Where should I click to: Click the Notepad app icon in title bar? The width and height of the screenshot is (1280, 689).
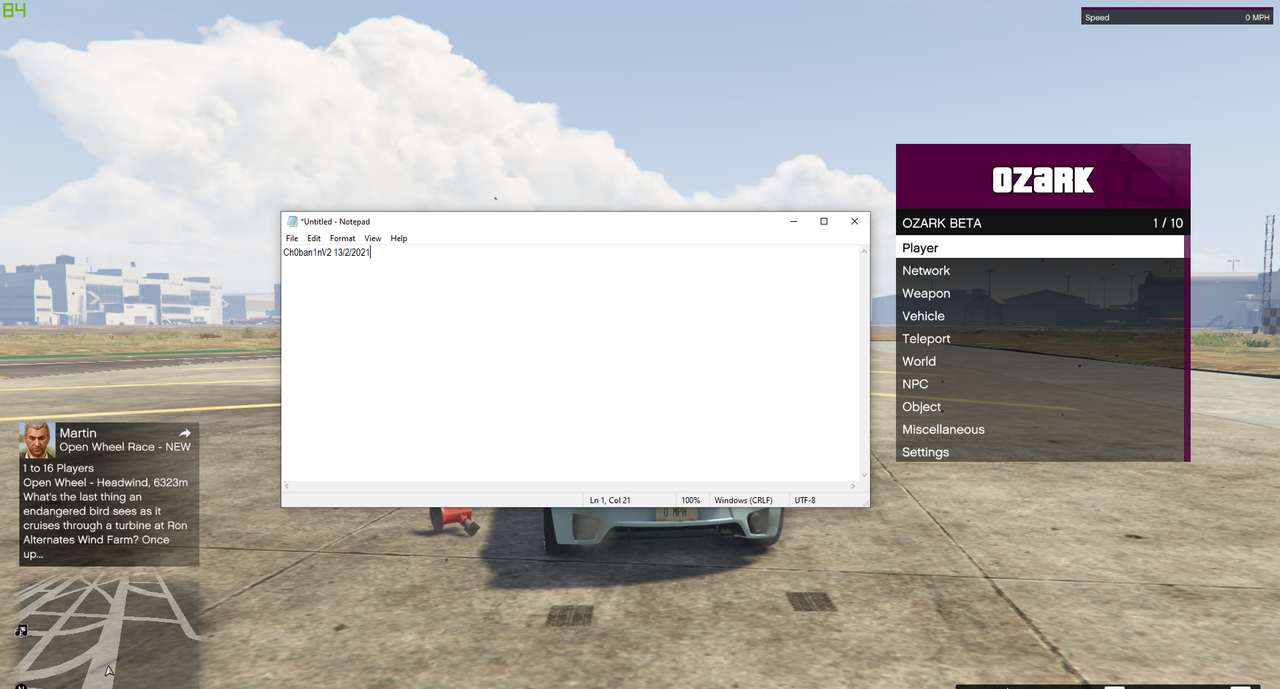[292, 221]
